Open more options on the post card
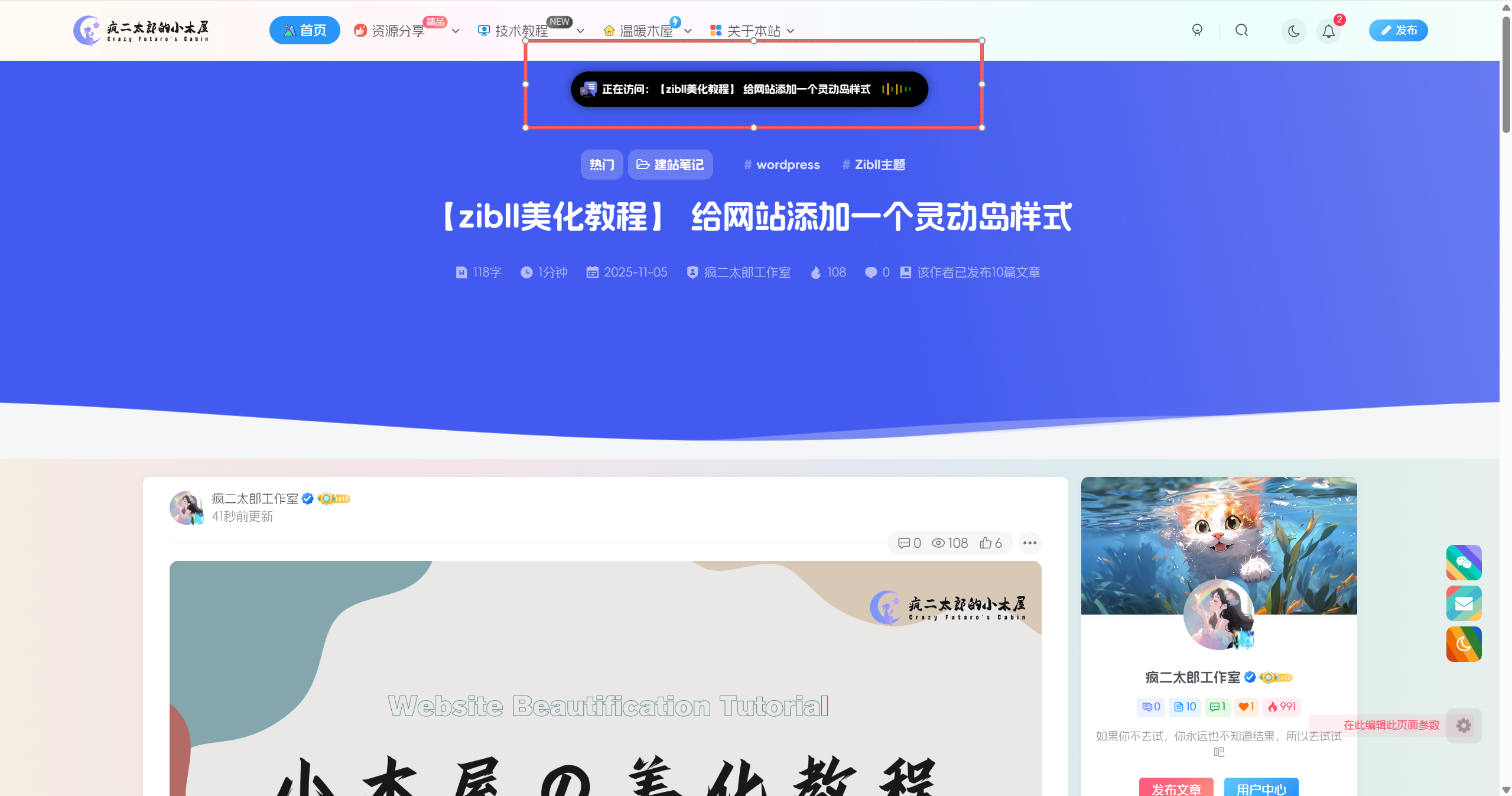Viewport: 1512px width, 796px height. (1029, 543)
